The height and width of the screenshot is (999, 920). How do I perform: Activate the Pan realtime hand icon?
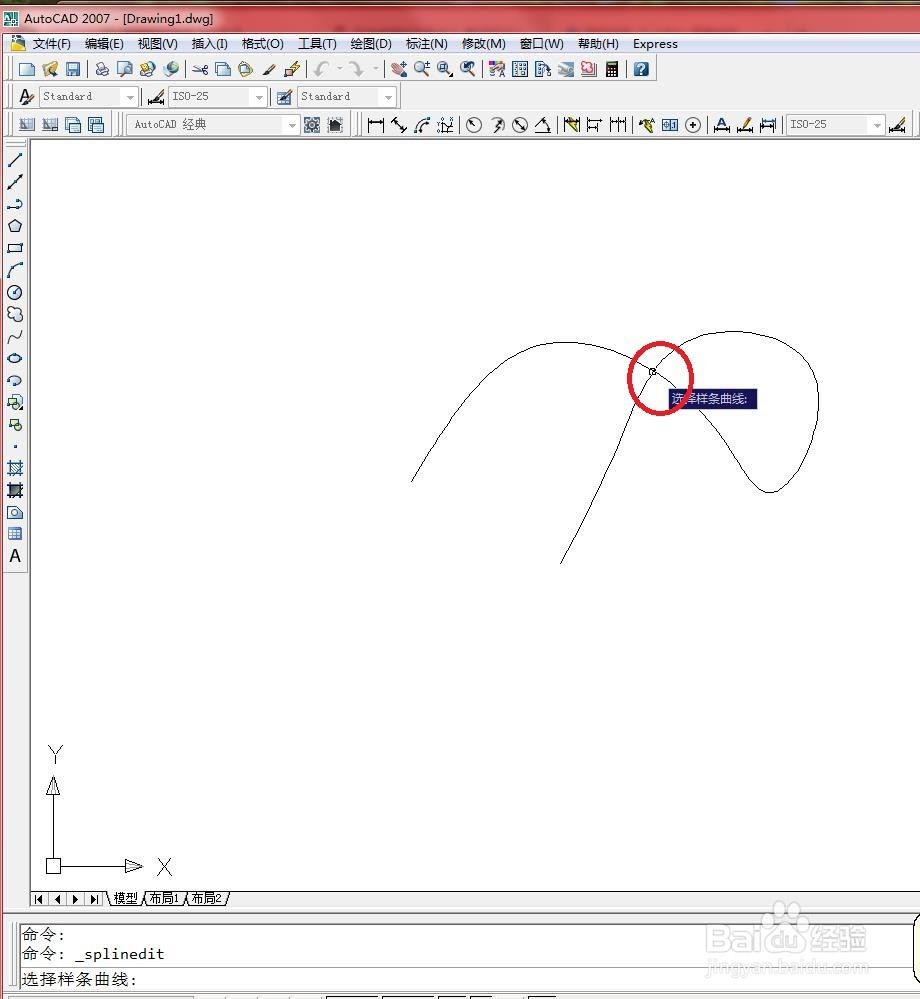399,69
